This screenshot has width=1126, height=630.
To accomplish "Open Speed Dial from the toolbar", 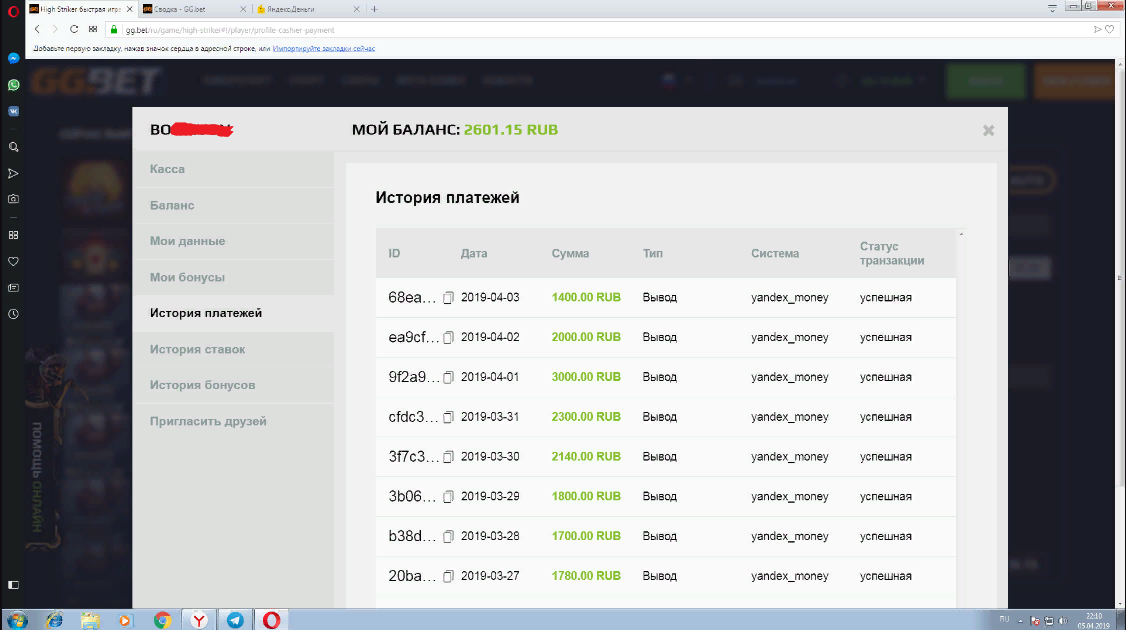I will [x=93, y=29].
